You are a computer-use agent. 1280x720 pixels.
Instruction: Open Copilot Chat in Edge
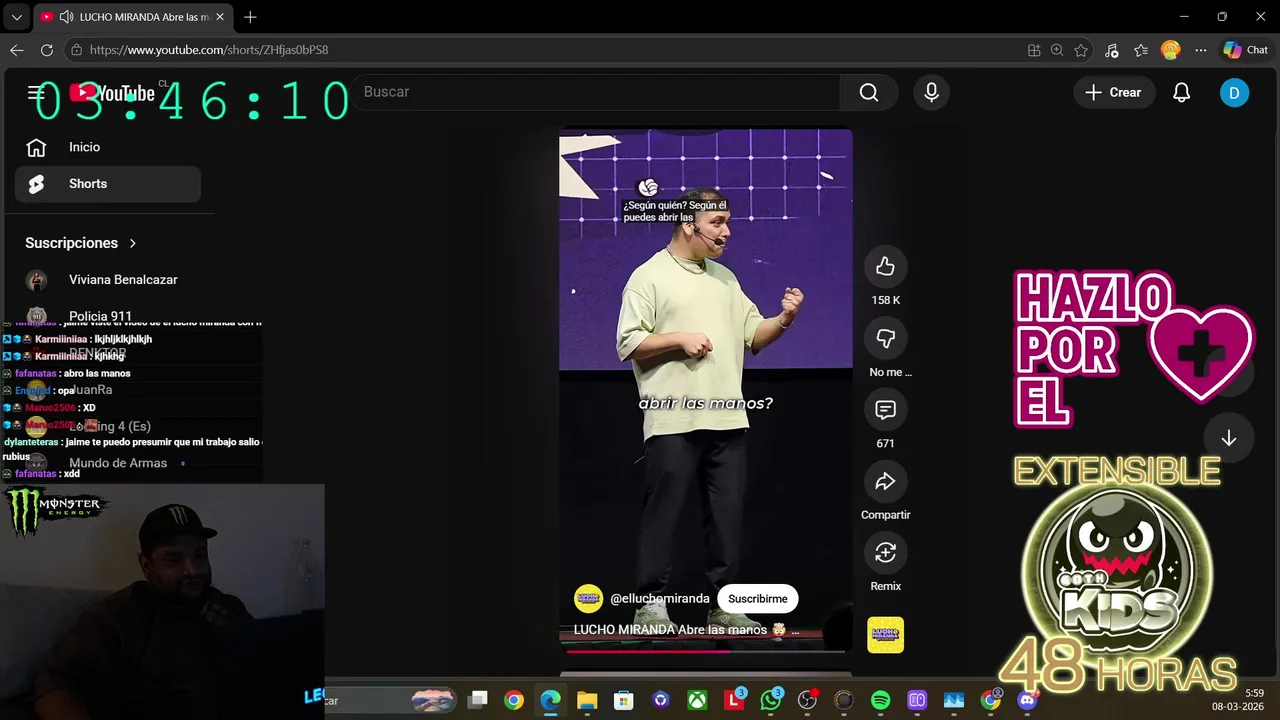(x=1246, y=50)
